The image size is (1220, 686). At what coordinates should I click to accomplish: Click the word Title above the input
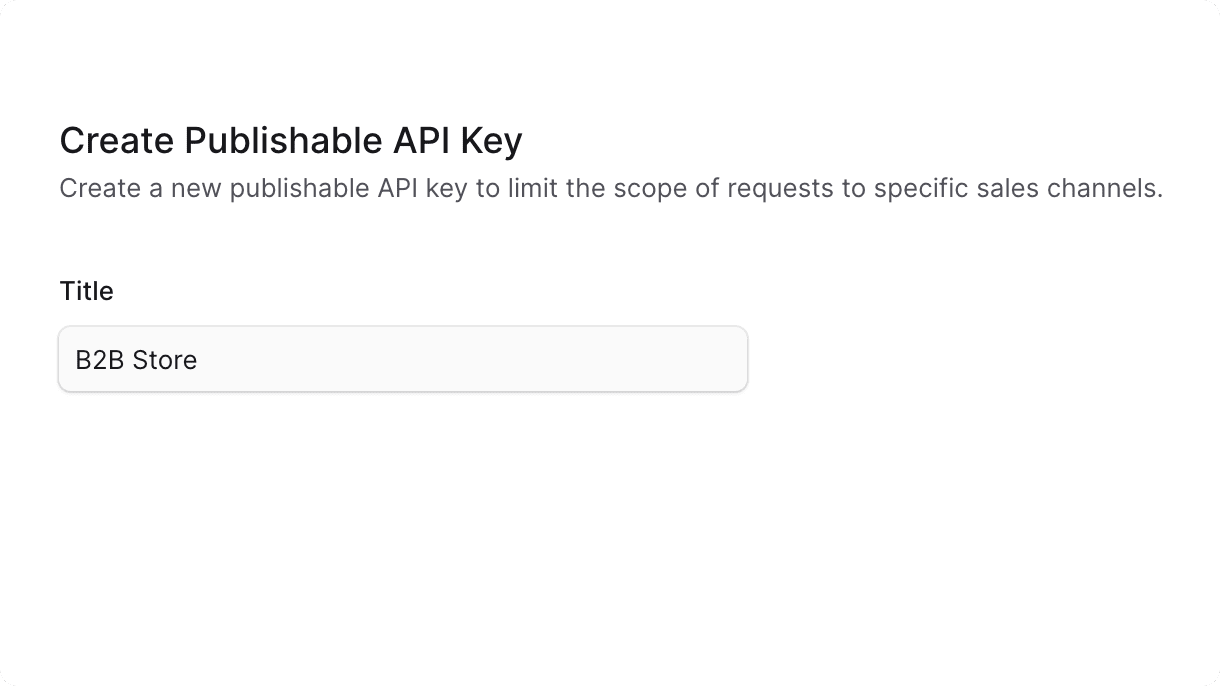click(86, 290)
